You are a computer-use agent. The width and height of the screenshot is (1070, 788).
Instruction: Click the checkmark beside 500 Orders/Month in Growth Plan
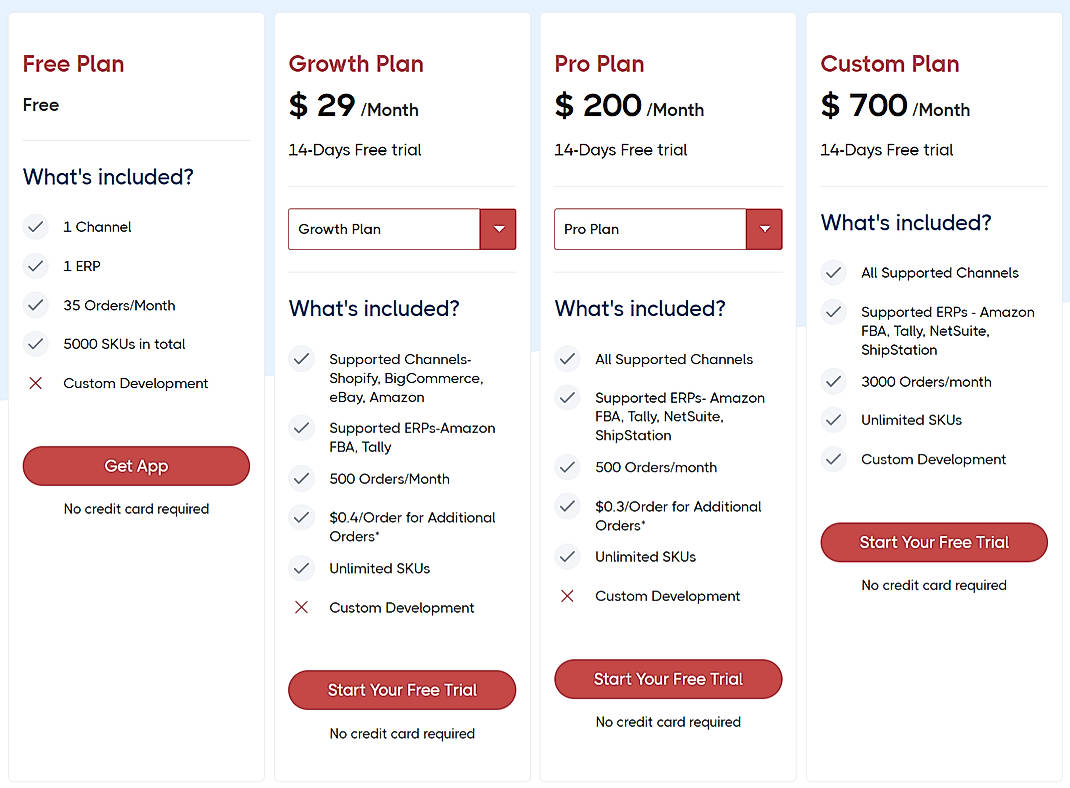click(301, 479)
